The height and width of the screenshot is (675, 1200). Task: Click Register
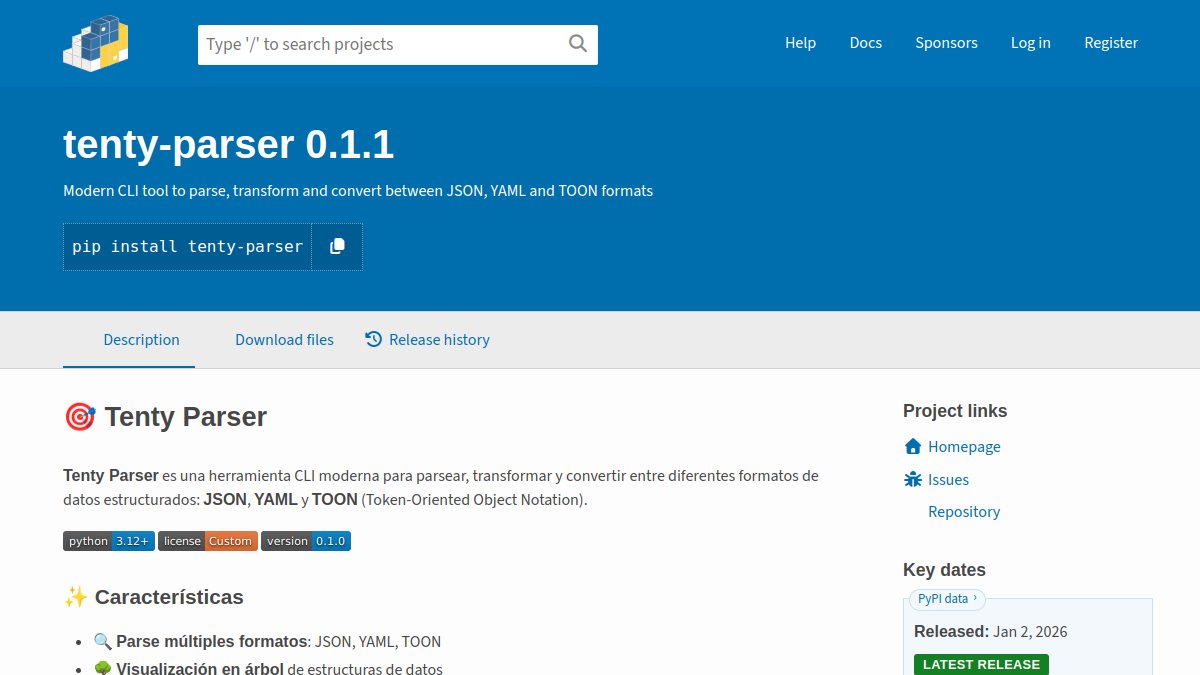pos(1111,43)
